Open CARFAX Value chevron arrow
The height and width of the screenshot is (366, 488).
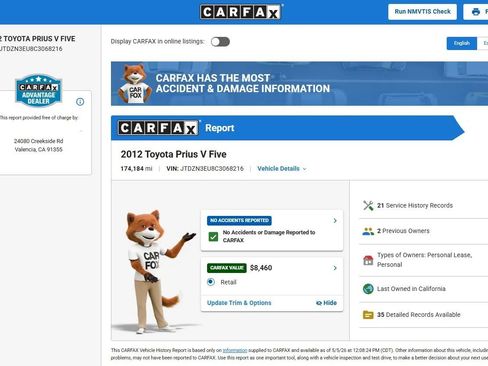(335, 268)
